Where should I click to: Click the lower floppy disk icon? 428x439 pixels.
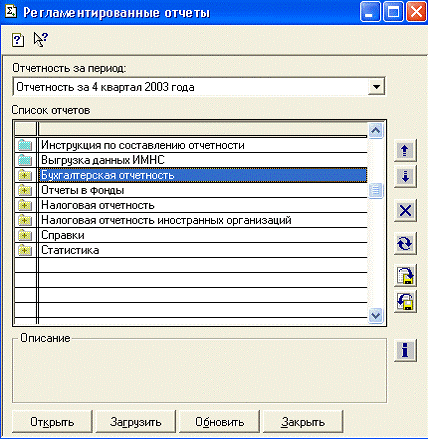[405, 301]
